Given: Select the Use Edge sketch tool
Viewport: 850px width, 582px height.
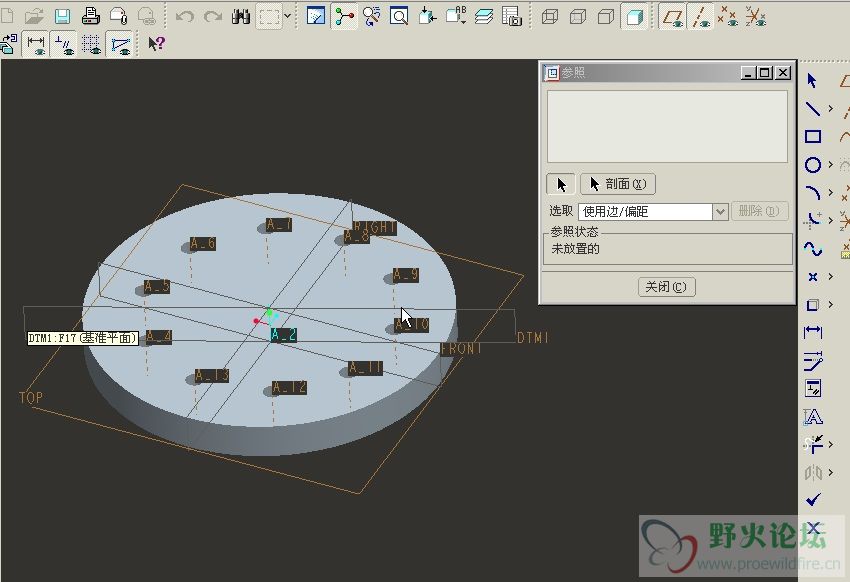Looking at the screenshot, I should click(x=813, y=305).
